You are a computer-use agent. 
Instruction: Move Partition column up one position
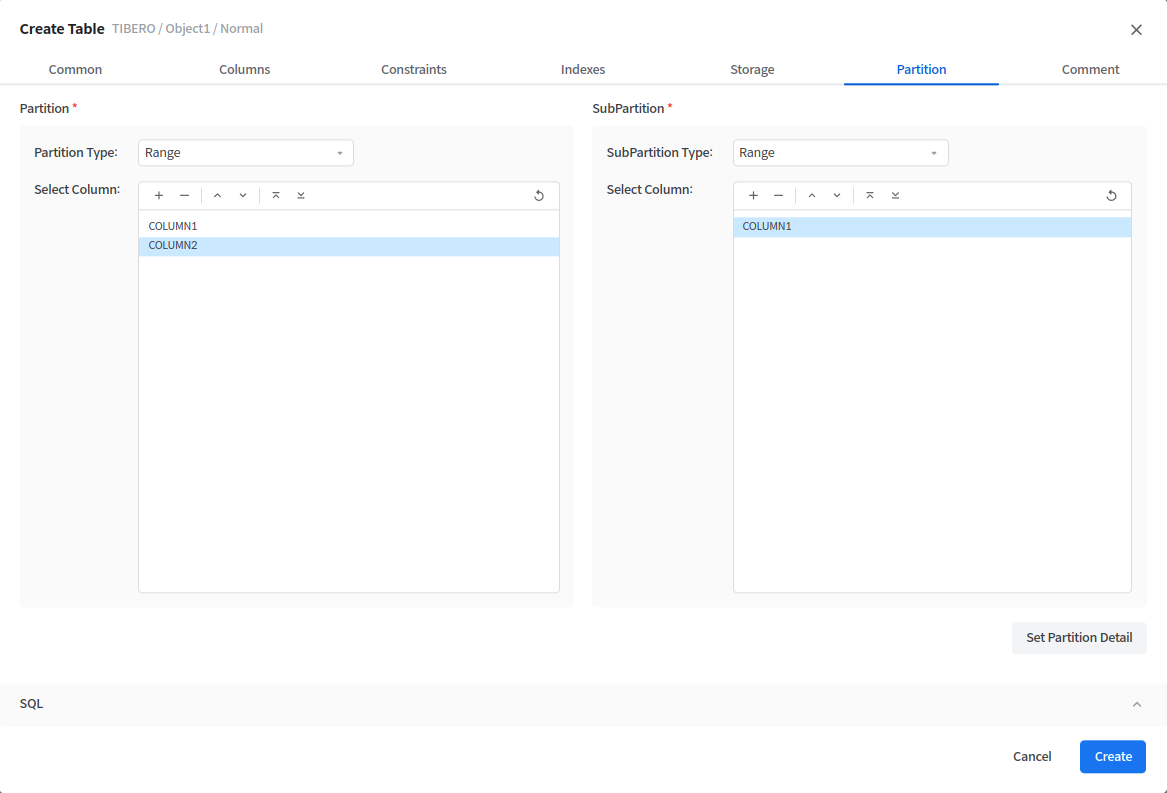(x=217, y=196)
